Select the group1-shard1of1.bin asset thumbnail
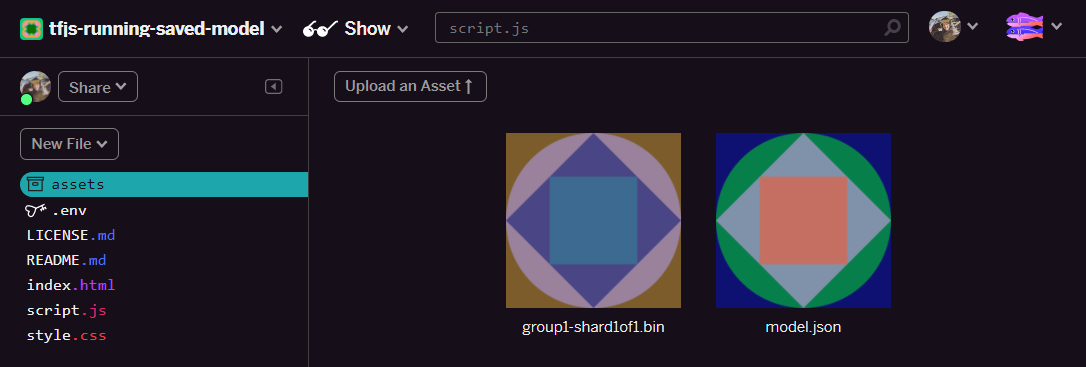 point(594,220)
